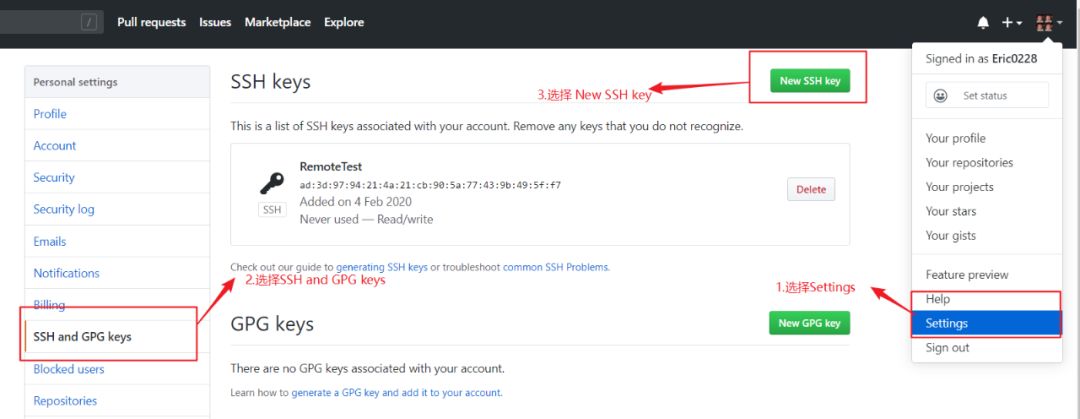Click the 'SSH keys' heading

tap(271, 82)
